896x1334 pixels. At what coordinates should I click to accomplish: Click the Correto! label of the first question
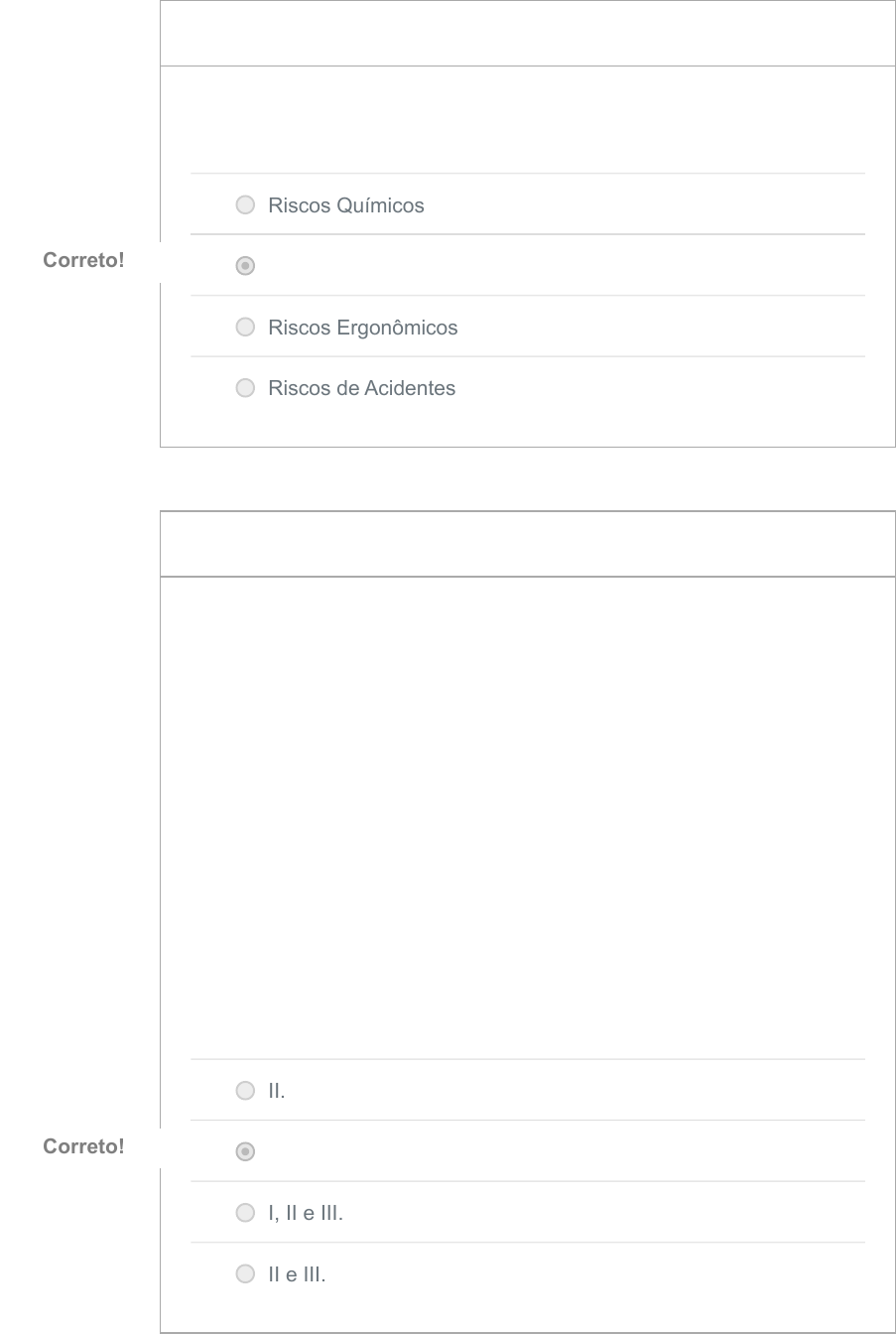pos(83,261)
